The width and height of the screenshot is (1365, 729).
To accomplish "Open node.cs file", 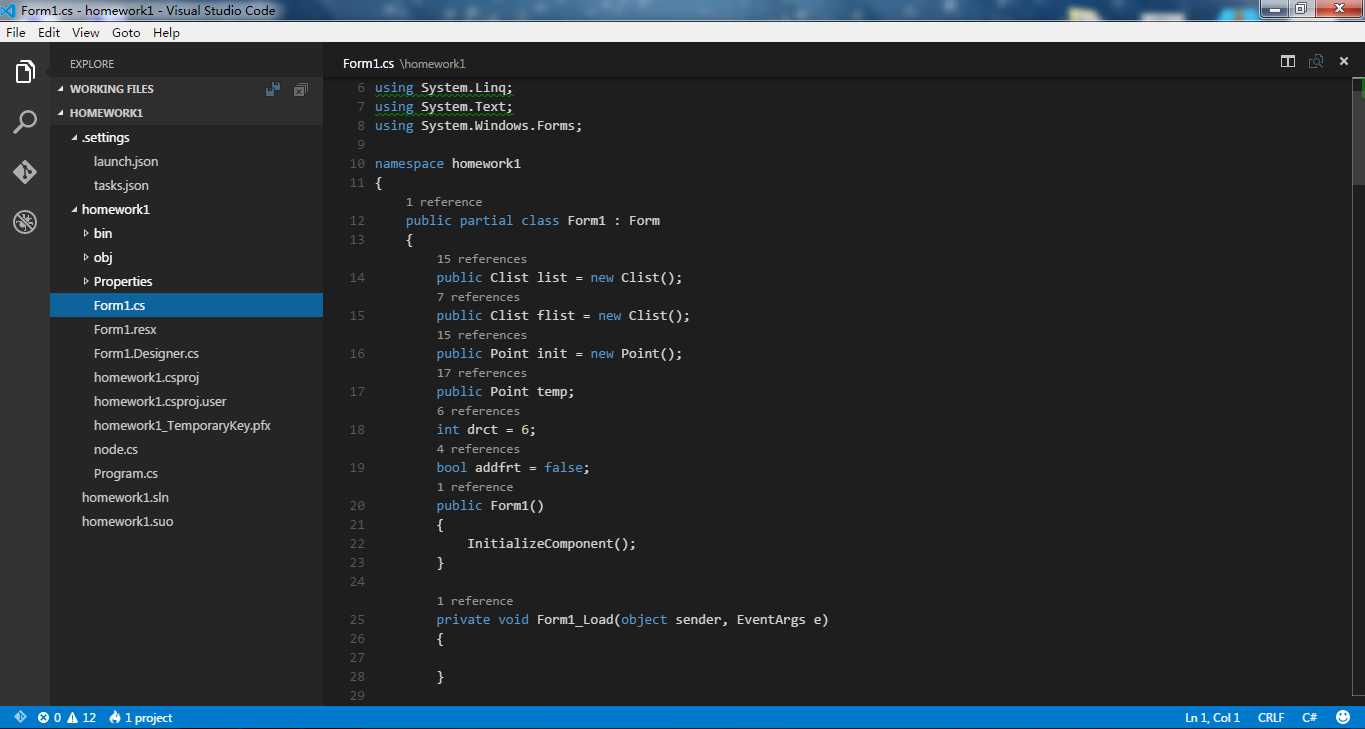I will [116, 449].
